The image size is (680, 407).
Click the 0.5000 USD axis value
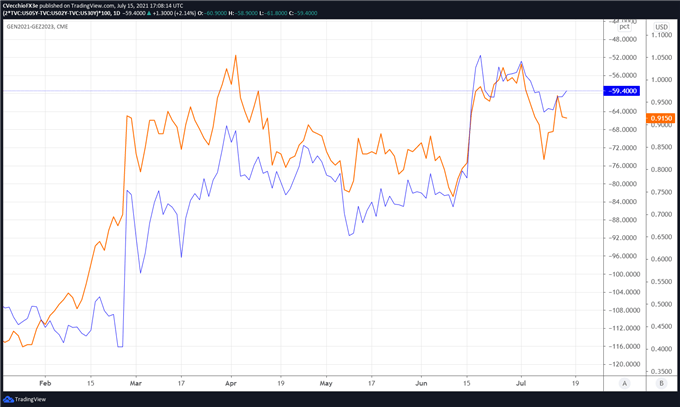click(x=661, y=304)
